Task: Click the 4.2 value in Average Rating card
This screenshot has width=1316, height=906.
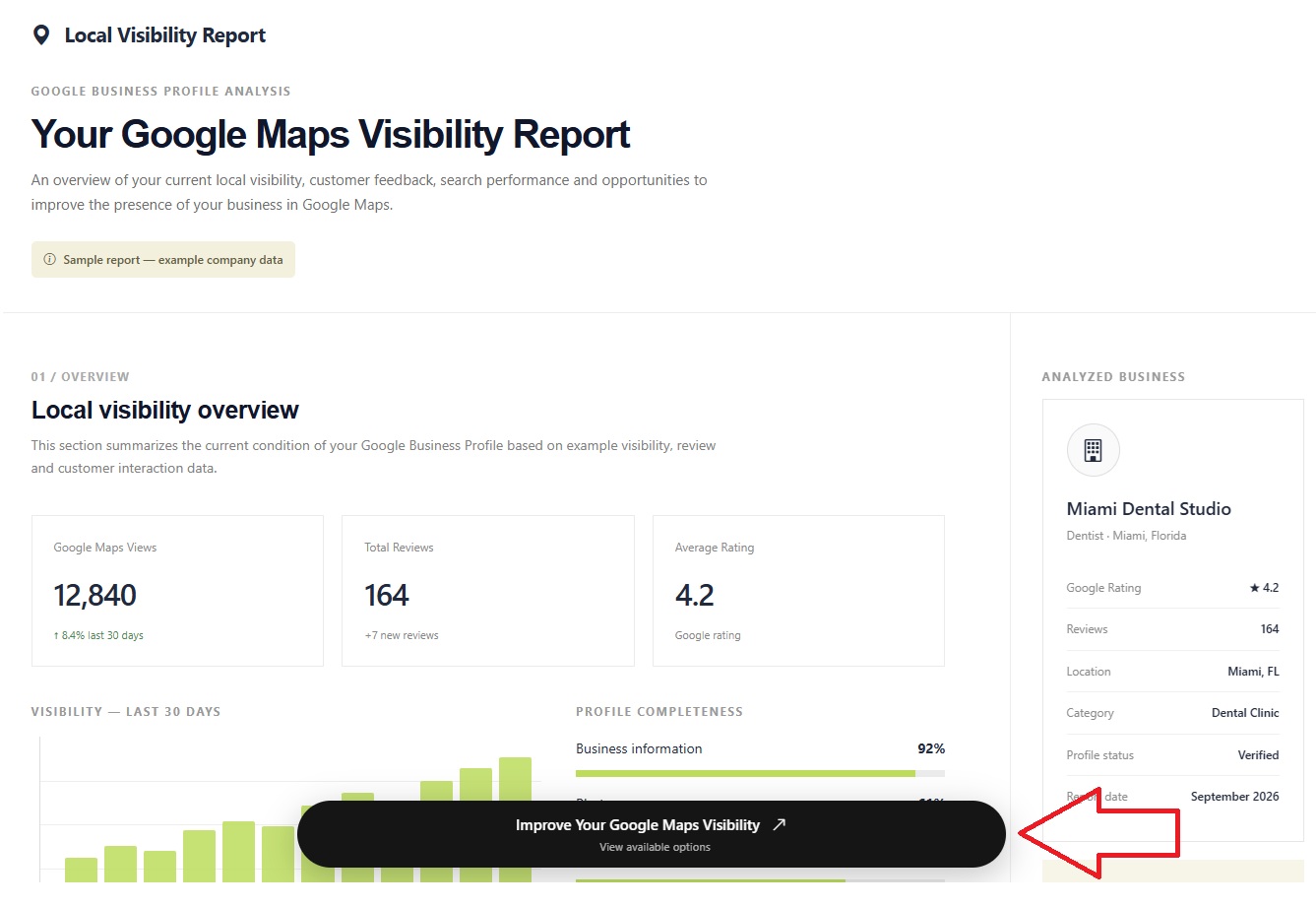Action: 695,595
